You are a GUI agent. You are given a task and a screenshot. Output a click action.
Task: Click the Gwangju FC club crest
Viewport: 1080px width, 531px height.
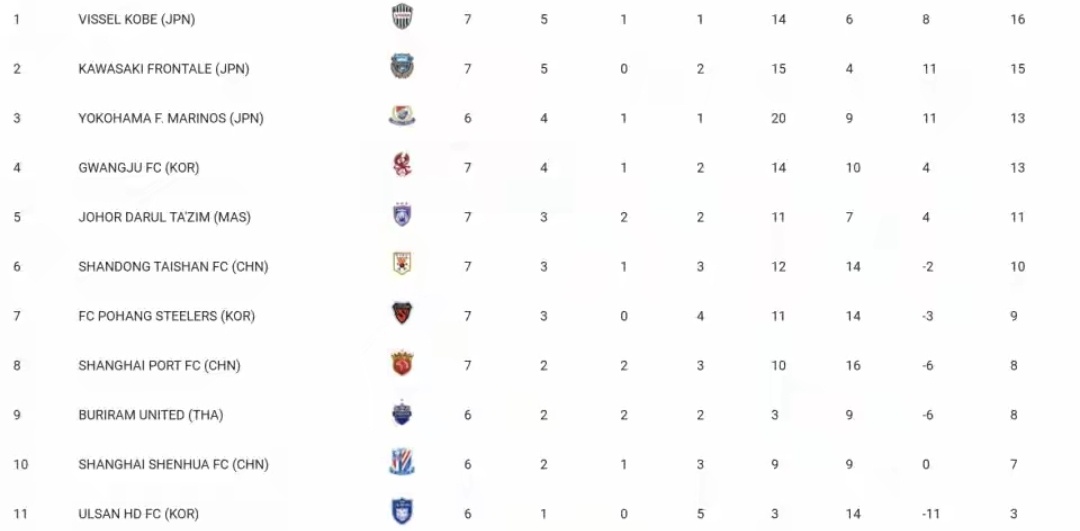(x=402, y=166)
